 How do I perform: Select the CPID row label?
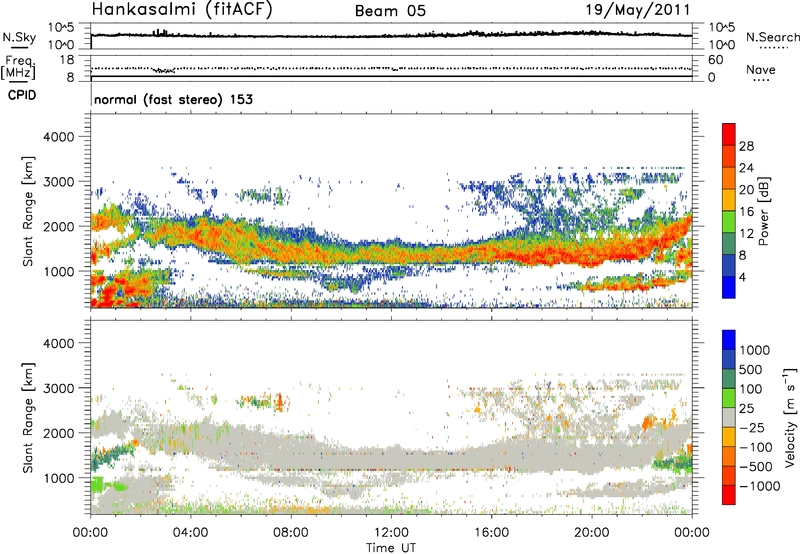point(22,95)
